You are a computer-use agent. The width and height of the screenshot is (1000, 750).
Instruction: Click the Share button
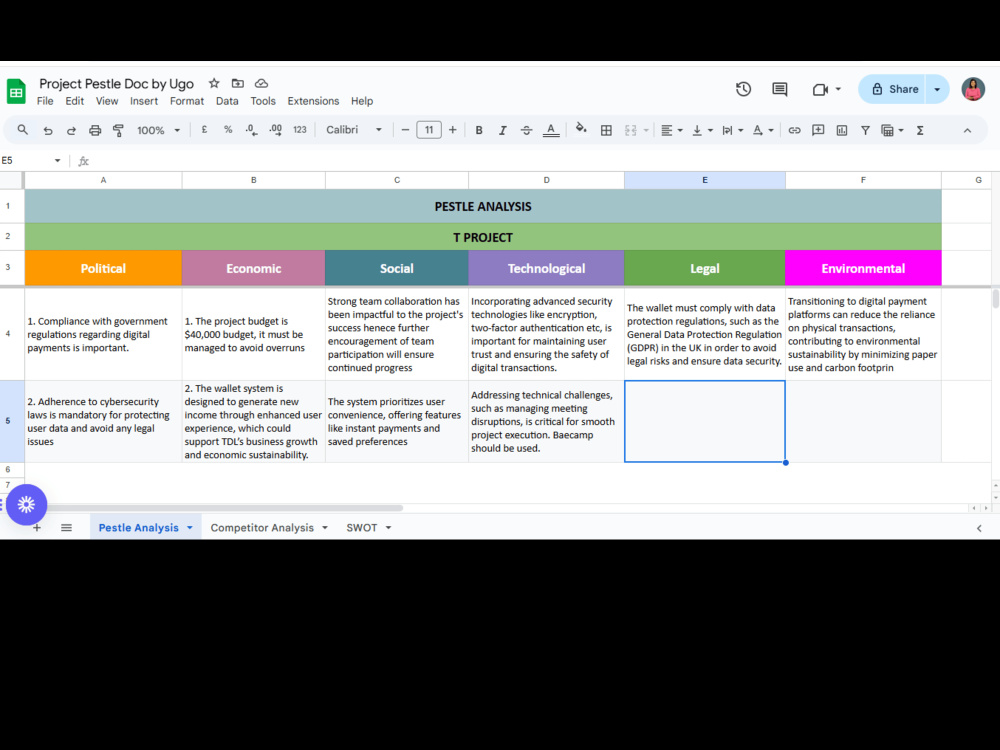point(894,89)
